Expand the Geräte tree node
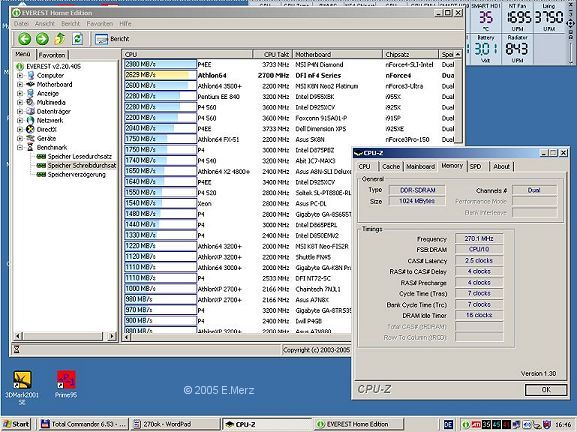The width and height of the screenshot is (577, 432). point(20,138)
